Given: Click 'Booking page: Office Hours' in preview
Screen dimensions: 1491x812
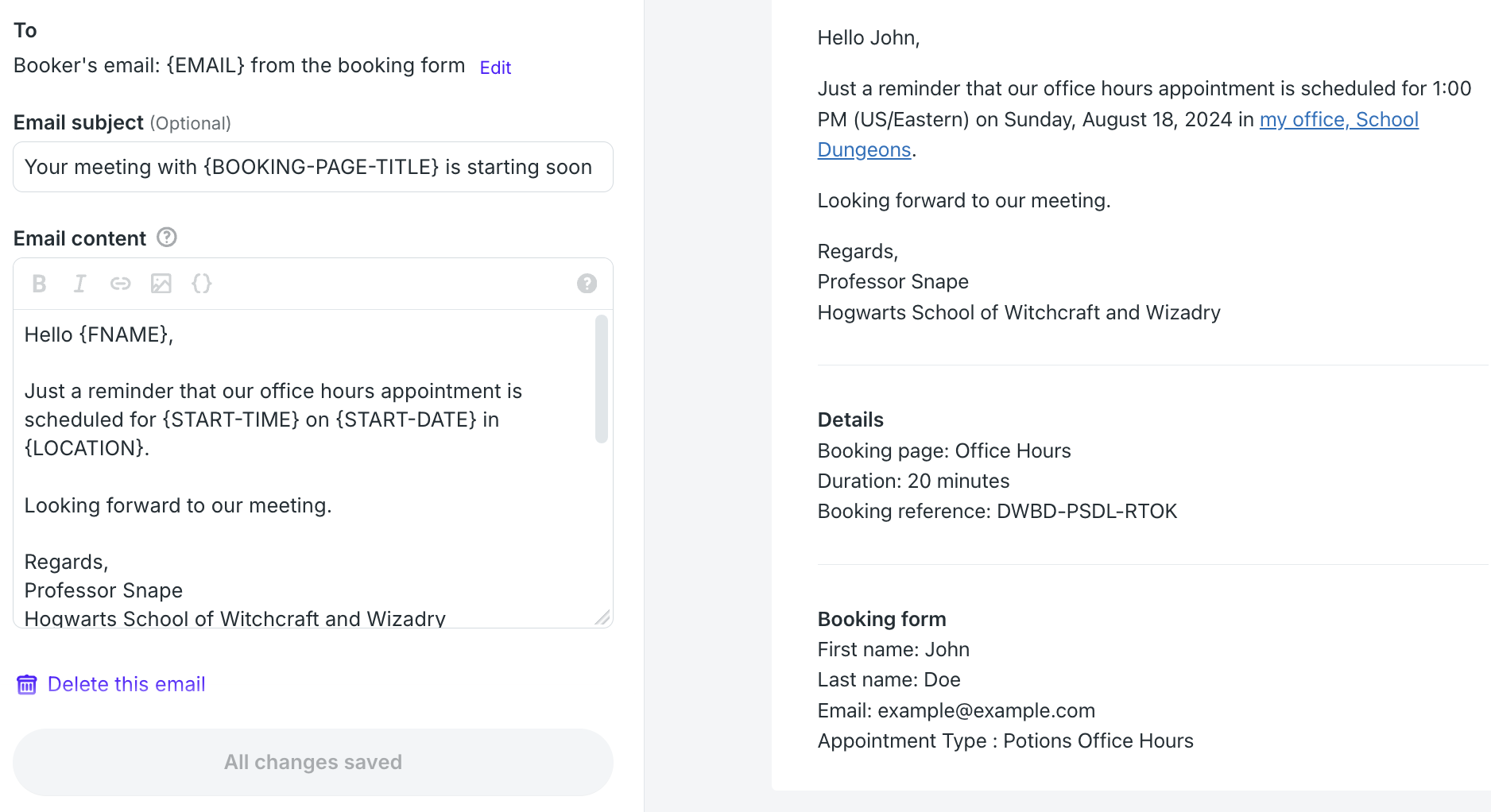Looking at the screenshot, I should coord(944,450).
